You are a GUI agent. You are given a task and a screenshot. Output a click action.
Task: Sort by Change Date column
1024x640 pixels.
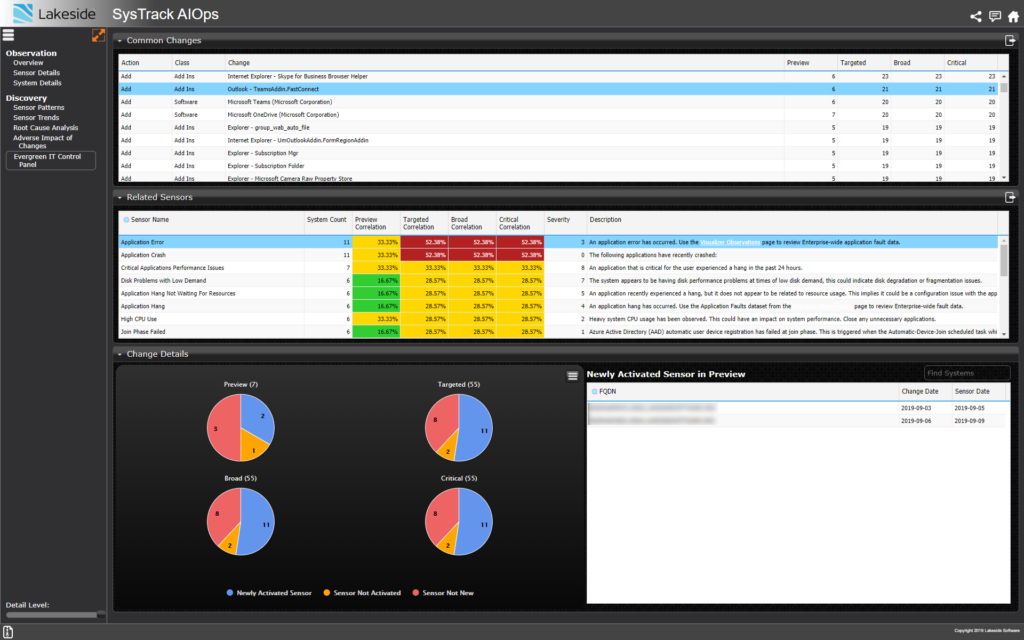click(925, 391)
